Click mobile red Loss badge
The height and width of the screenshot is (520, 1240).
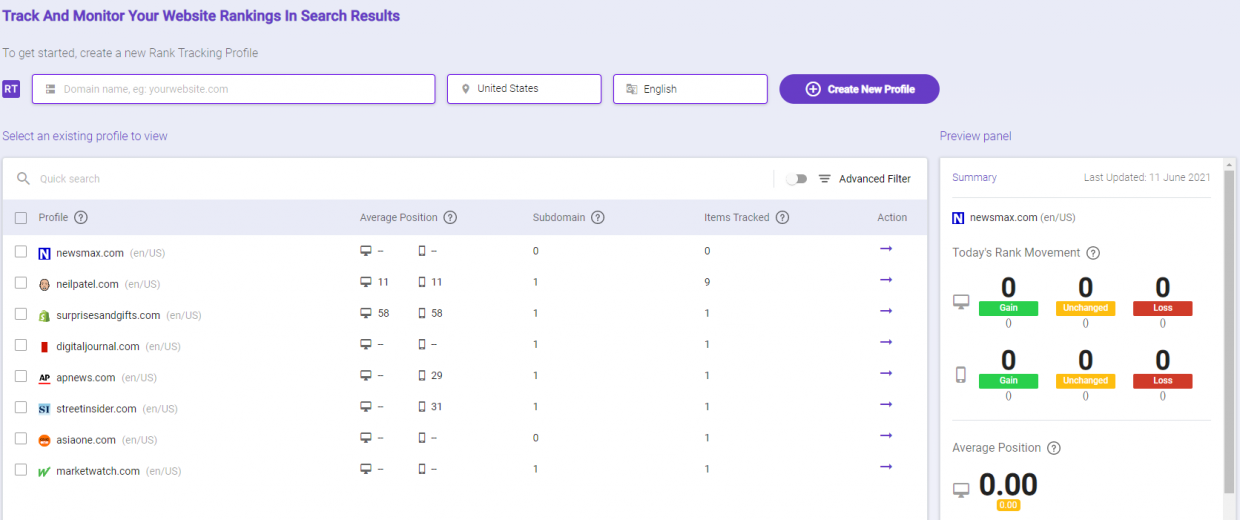click(x=1162, y=380)
